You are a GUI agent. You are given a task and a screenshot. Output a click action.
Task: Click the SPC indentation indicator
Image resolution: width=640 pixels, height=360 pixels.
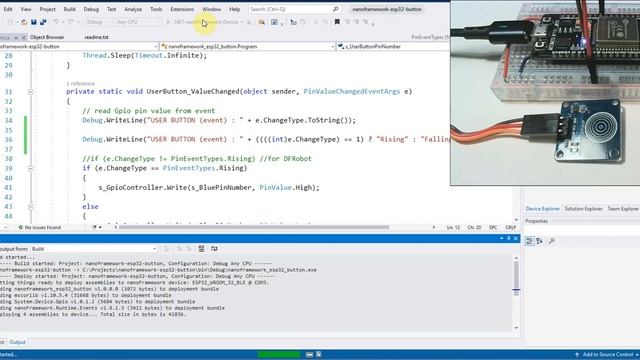click(x=493, y=227)
